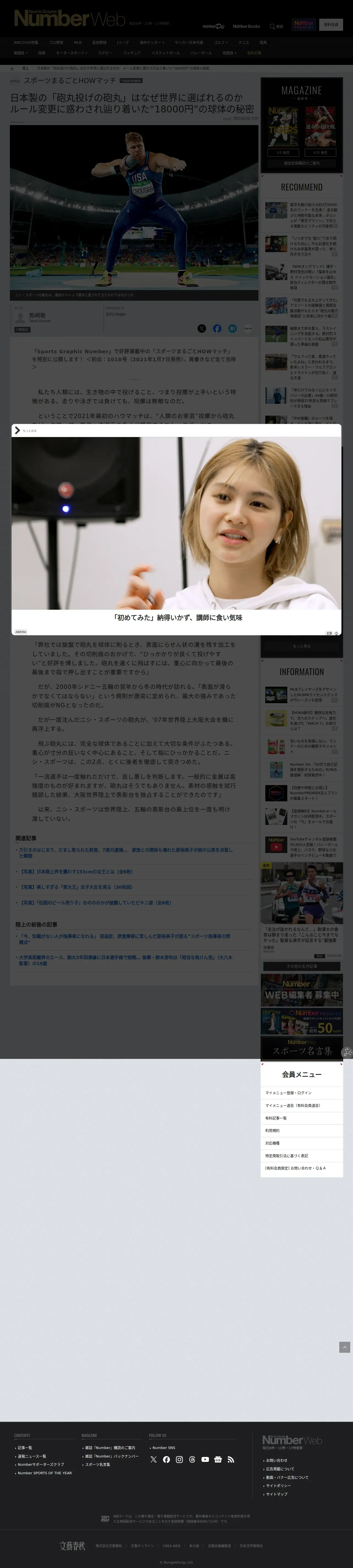This screenshot has height=1568, width=353.
Task: Open RSS feed icon in footer
Action: click(x=231, y=1460)
